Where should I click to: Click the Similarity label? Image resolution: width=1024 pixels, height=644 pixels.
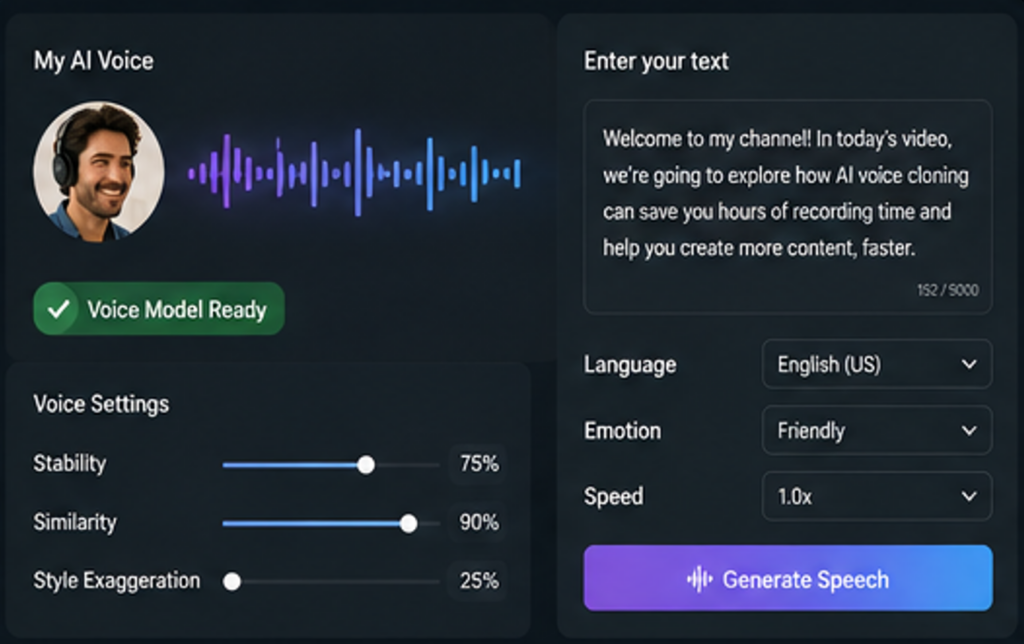tap(75, 523)
